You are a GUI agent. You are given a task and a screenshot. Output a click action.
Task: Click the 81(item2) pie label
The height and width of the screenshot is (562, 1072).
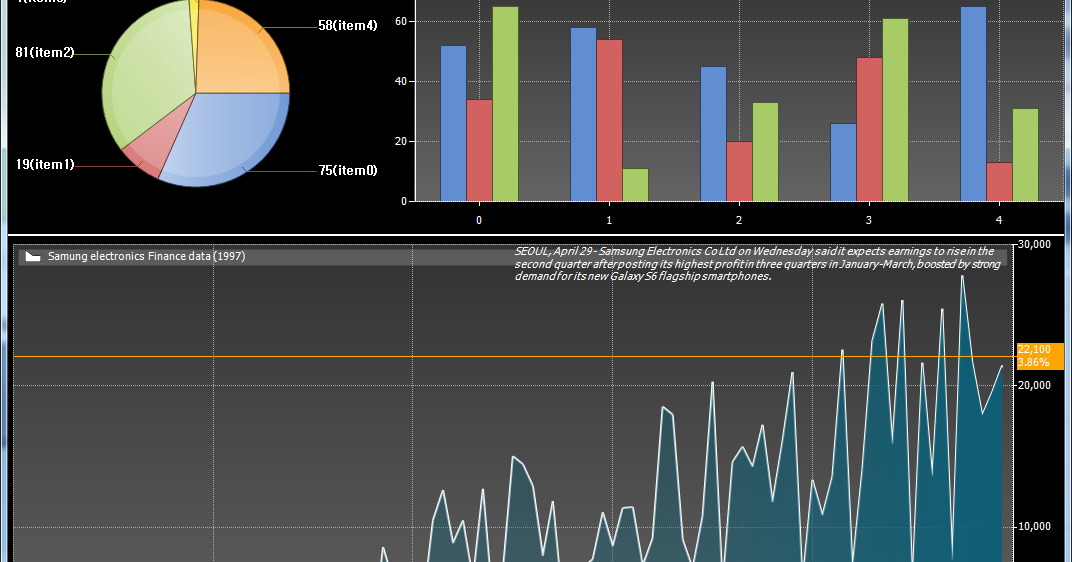click(x=45, y=53)
